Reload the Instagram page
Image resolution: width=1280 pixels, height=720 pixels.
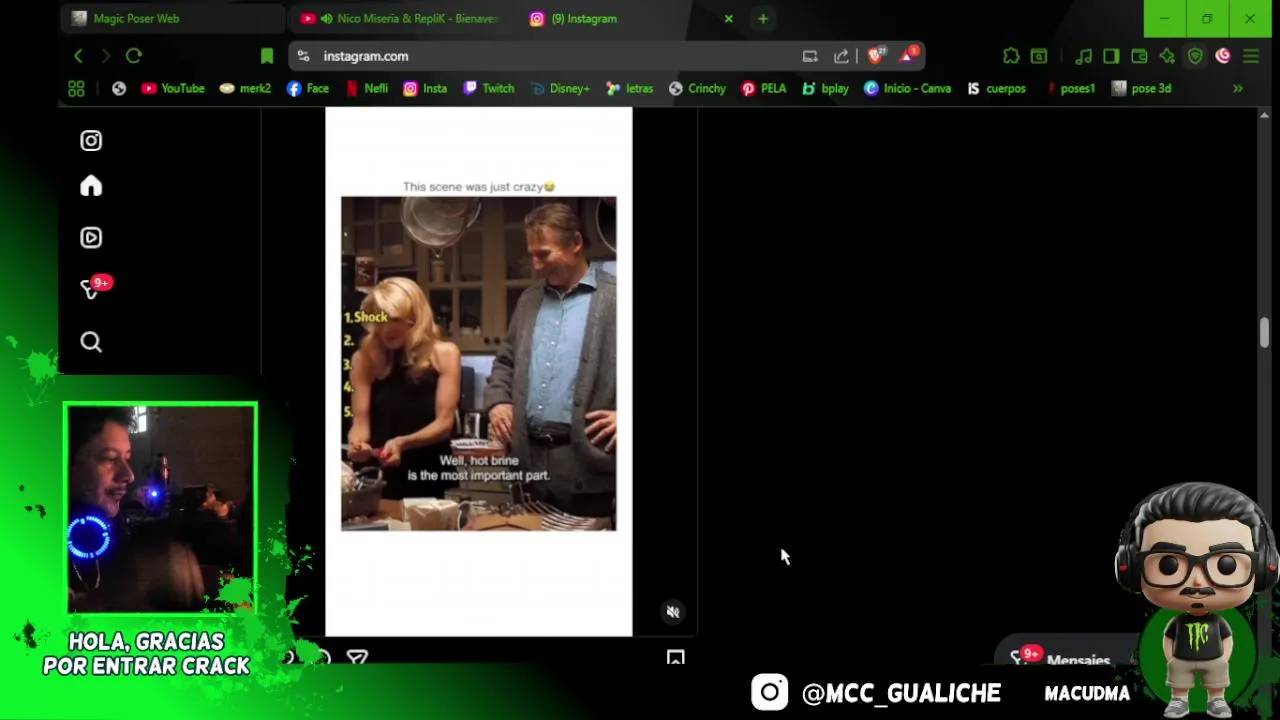click(134, 56)
